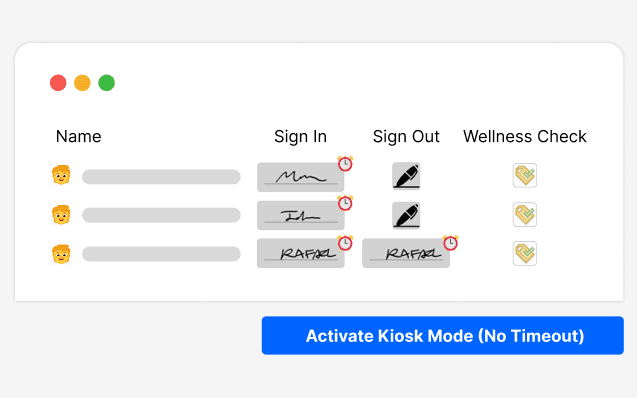Open second row wellness check tag icon
637x398 pixels.
524,214
